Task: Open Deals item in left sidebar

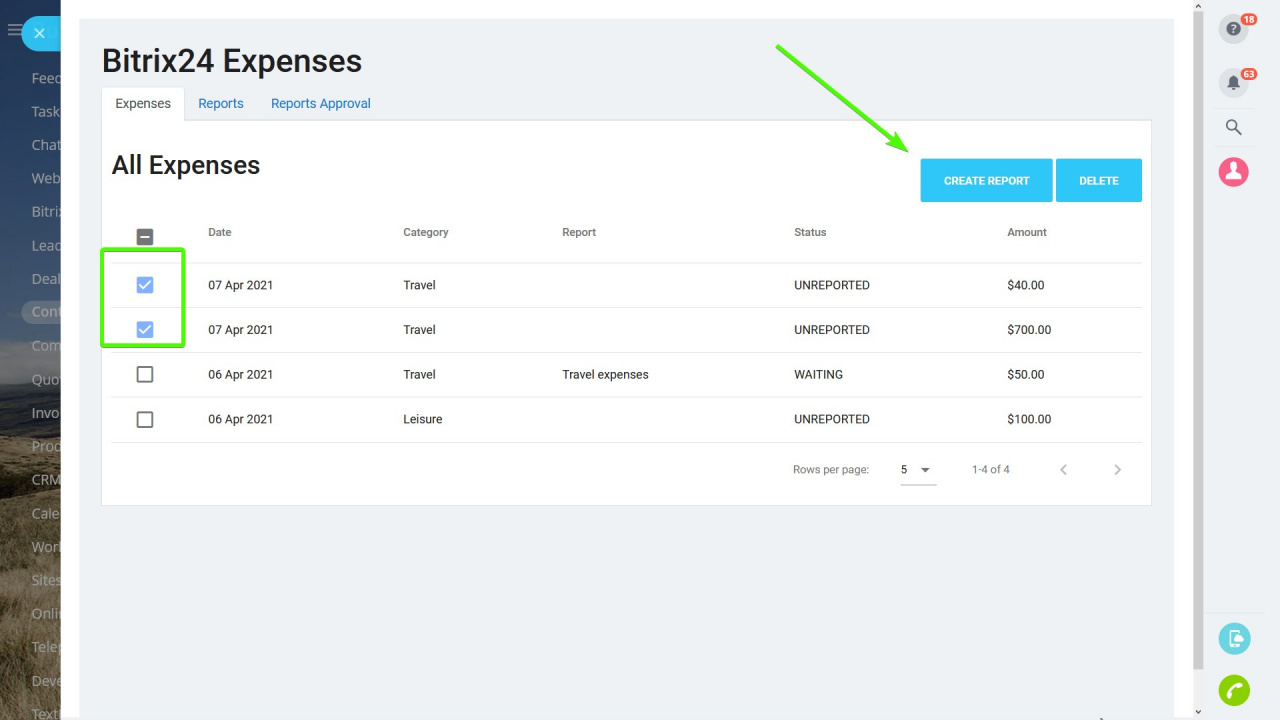Action: 45,279
